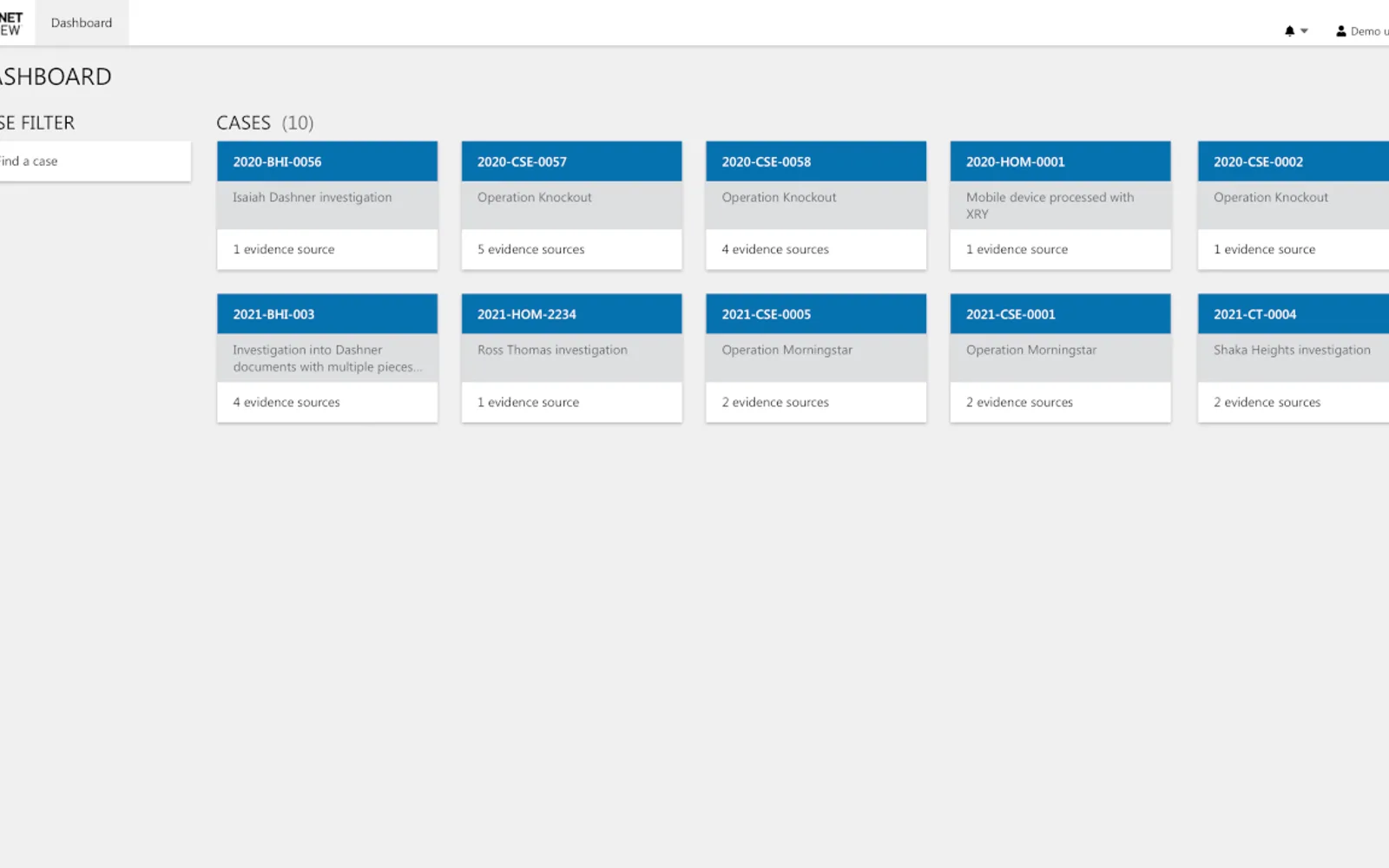The height and width of the screenshot is (868, 1389).
Task: Click 2 evidence sources in 2021-CT-0004 card
Action: point(1267,402)
